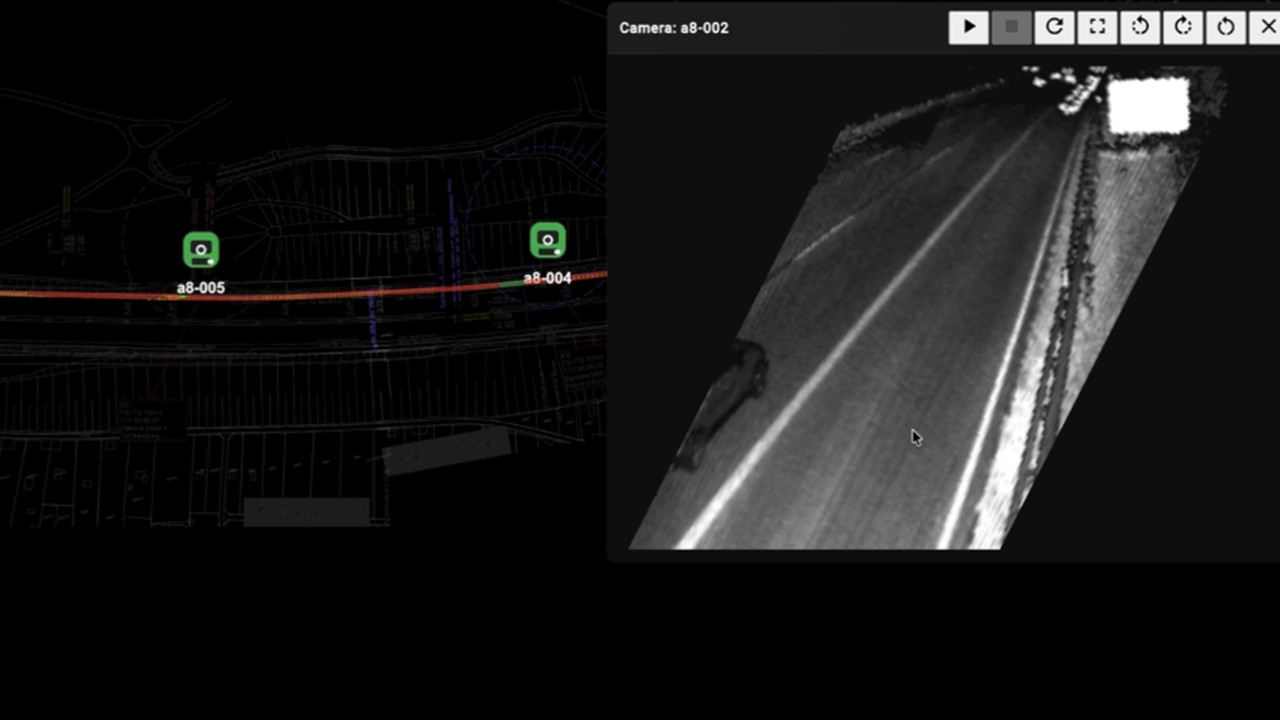The height and width of the screenshot is (720, 1280).
Task: Rotate the camera image clockwise
Action: point(1183,27)
